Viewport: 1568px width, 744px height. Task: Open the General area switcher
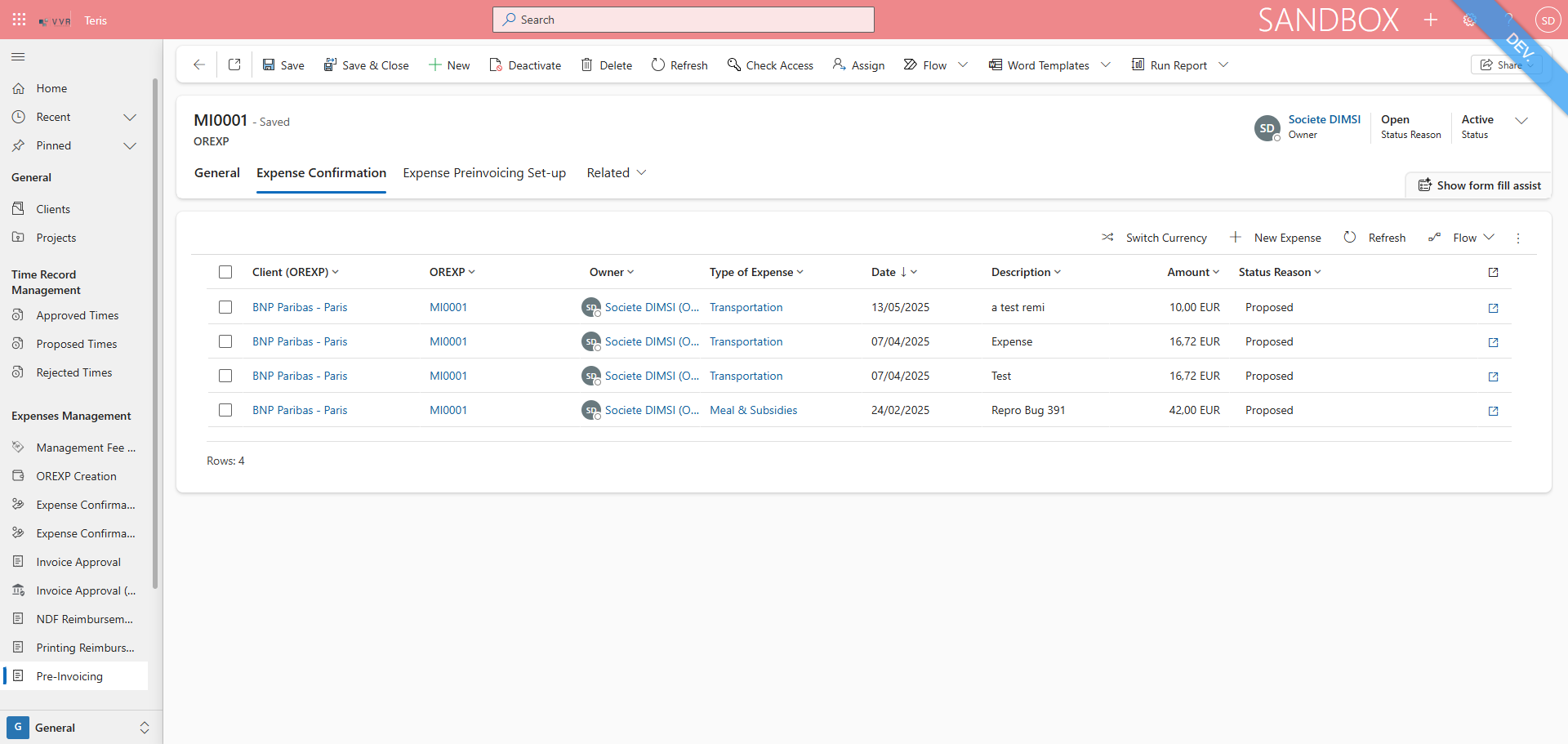coord(79,728)
